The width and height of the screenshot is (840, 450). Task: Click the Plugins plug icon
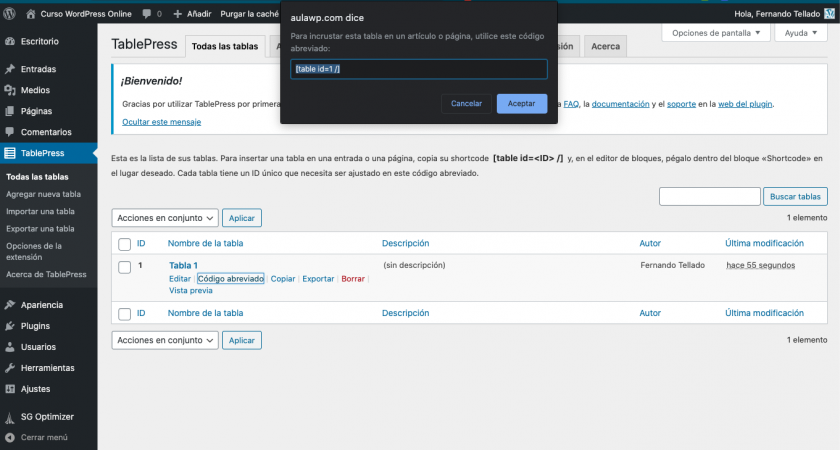[10, 326]
